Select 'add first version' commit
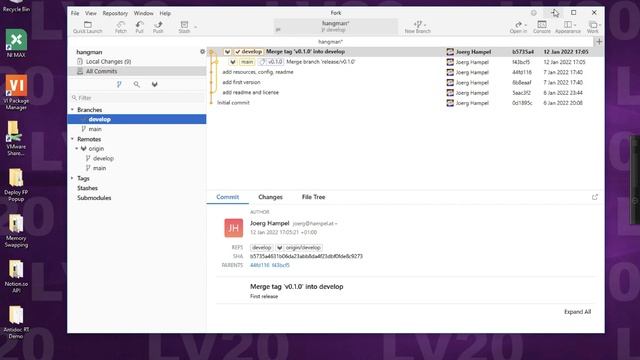640x360 pixels. point(405,82)
